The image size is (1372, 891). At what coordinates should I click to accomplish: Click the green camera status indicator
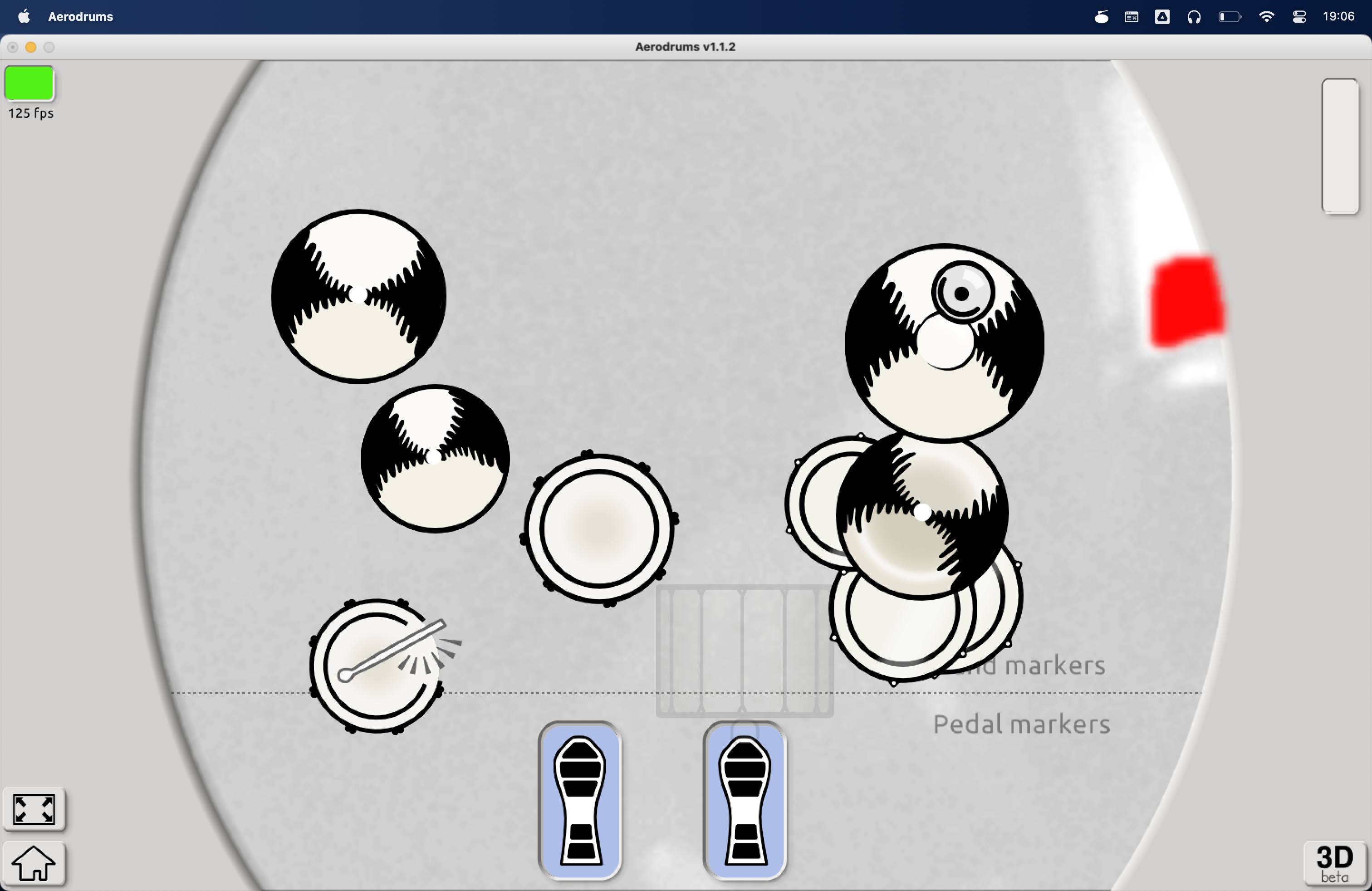29,83
